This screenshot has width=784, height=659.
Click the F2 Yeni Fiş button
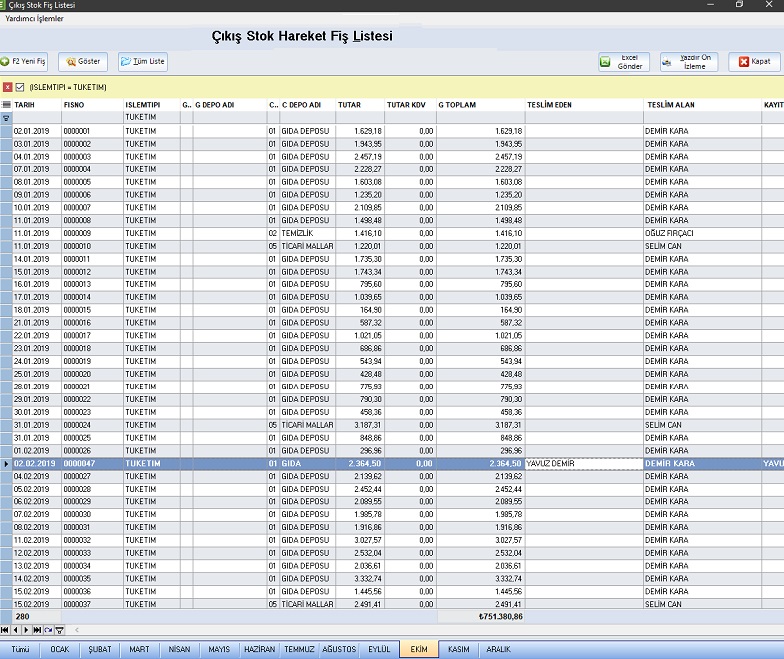pyautogui.click(x=24, y=62)
